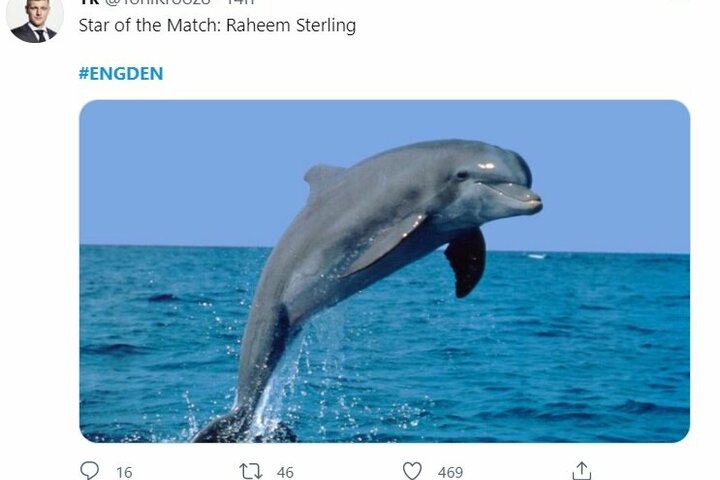
Task: Click the author's bold display name
Action: click(89, 2)
